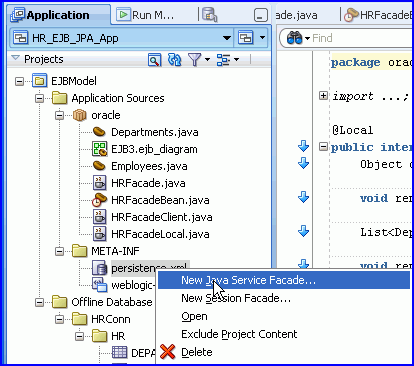
Task: Select EJB3.ejb_diagram diagram icon
Action: [99, 149]
